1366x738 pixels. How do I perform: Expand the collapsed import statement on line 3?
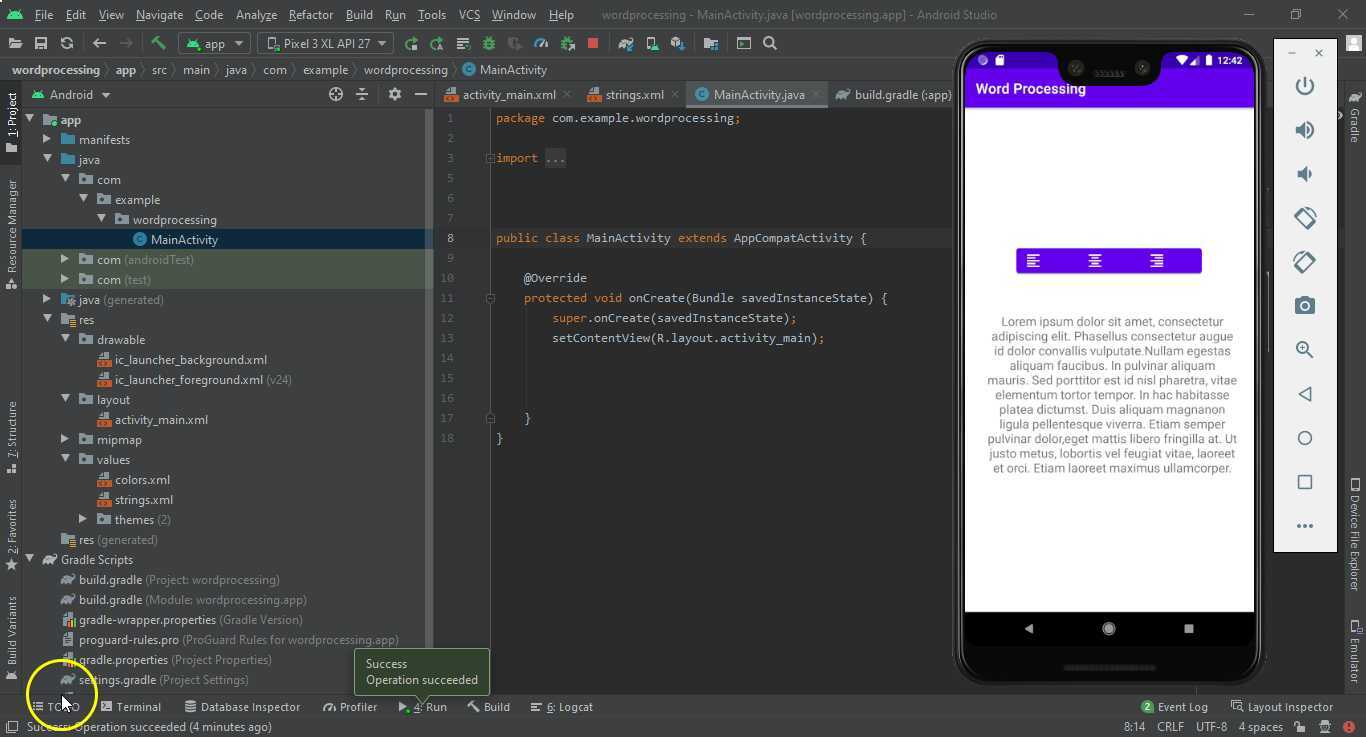click(556, 157)
